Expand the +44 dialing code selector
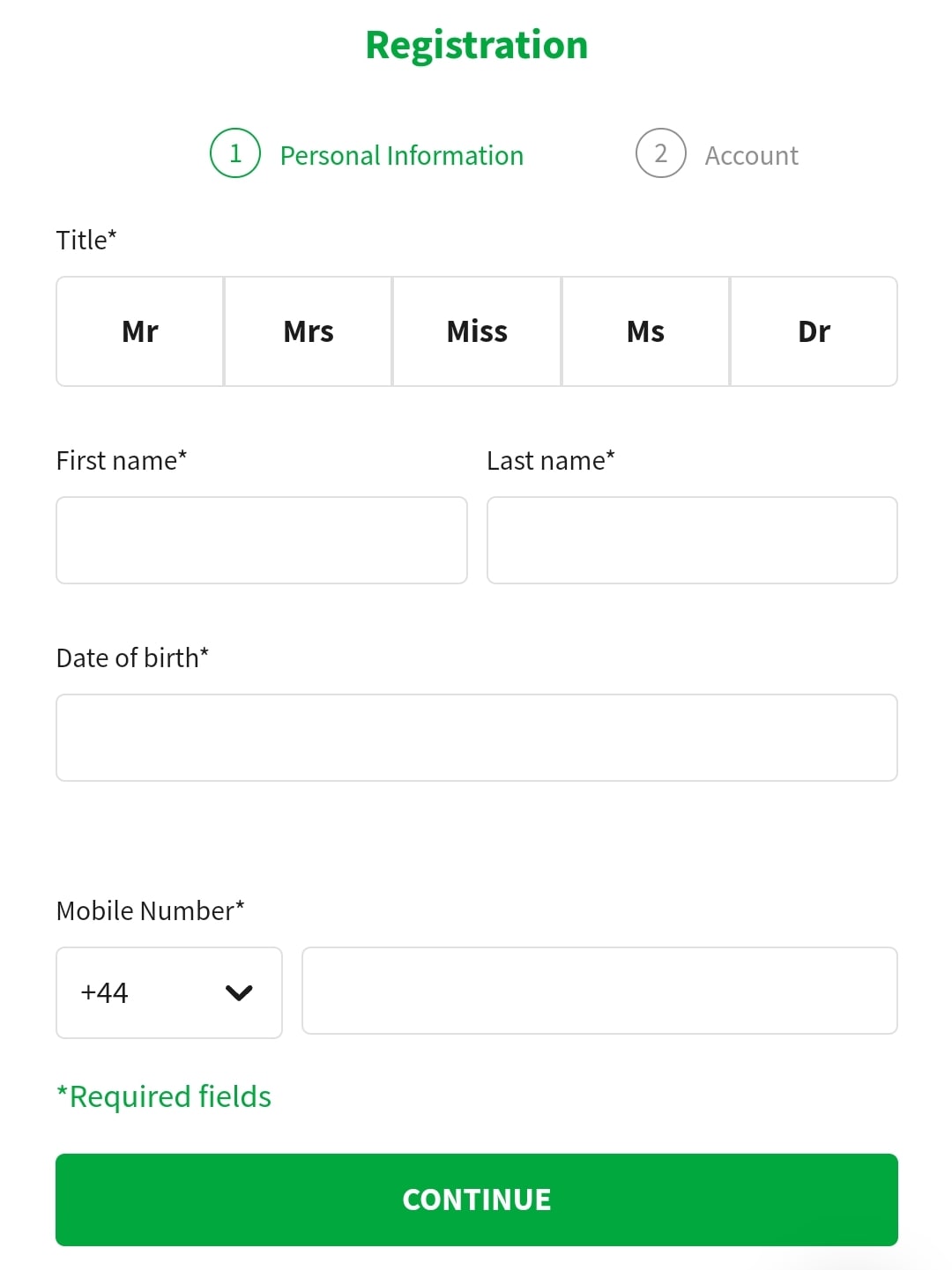The image size is (952, 1270). pyautogui.click(x=168, y=992)
